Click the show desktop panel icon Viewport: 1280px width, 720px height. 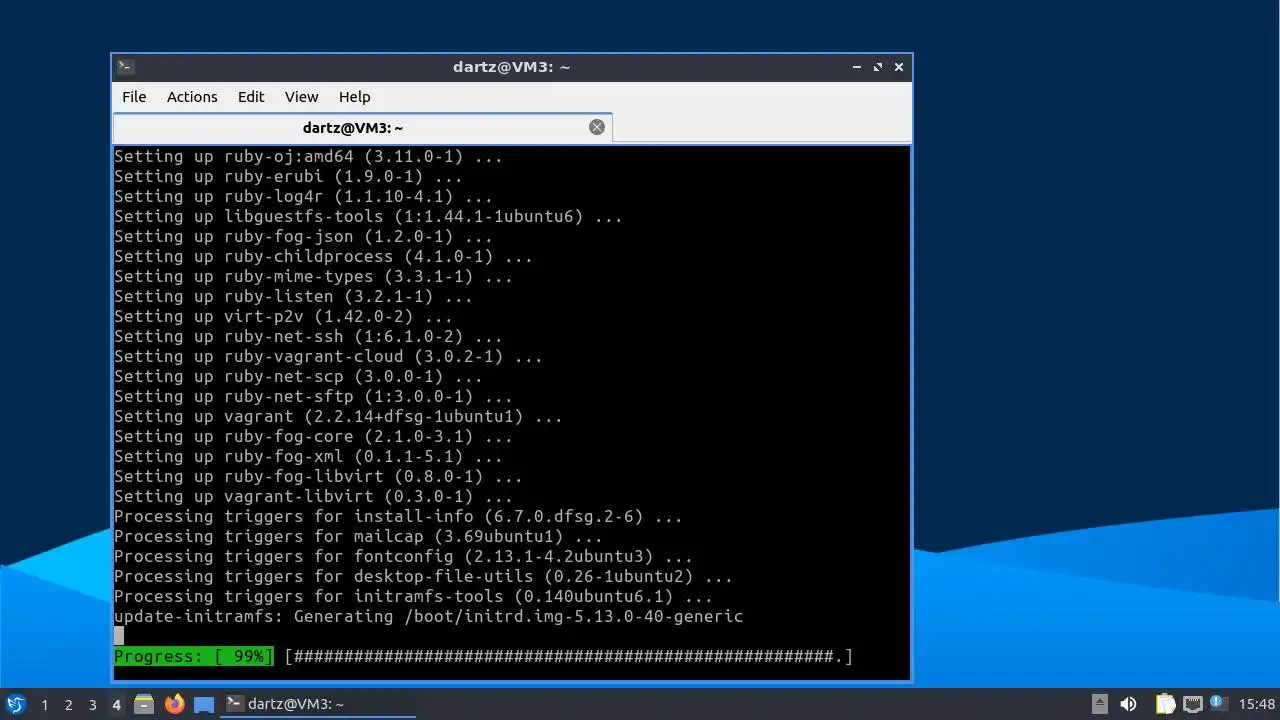[x=204, y=704]
